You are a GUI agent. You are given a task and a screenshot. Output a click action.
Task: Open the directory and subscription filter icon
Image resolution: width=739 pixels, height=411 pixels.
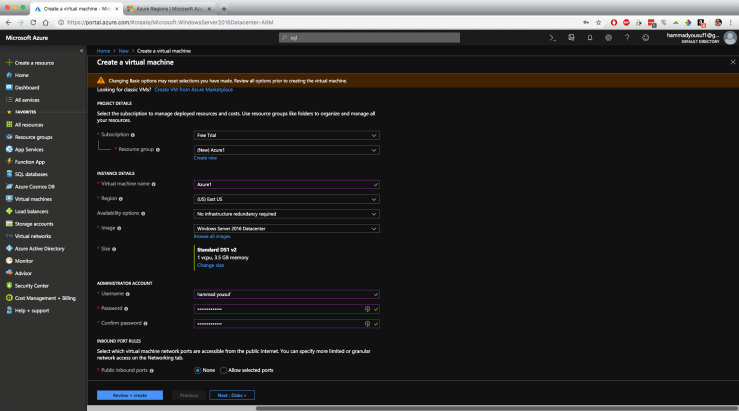pos(571,38)
